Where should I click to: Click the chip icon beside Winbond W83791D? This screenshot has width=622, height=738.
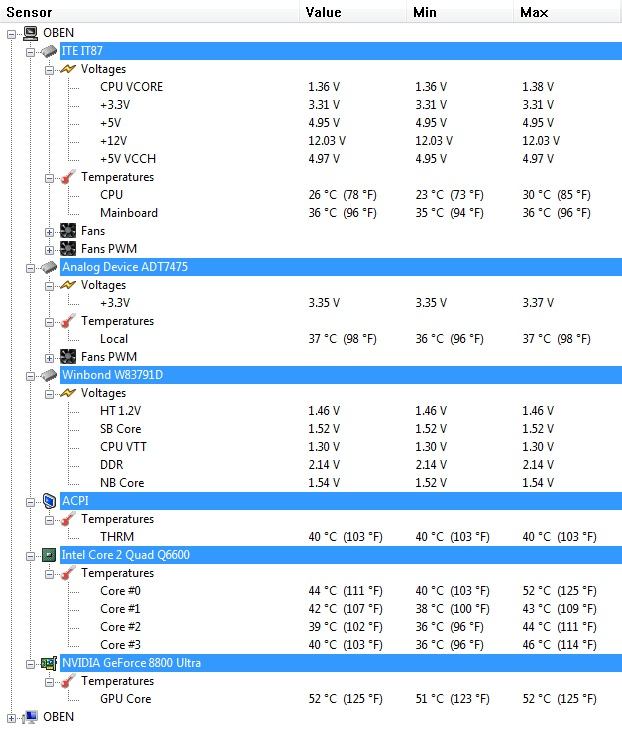coord(49,375)
